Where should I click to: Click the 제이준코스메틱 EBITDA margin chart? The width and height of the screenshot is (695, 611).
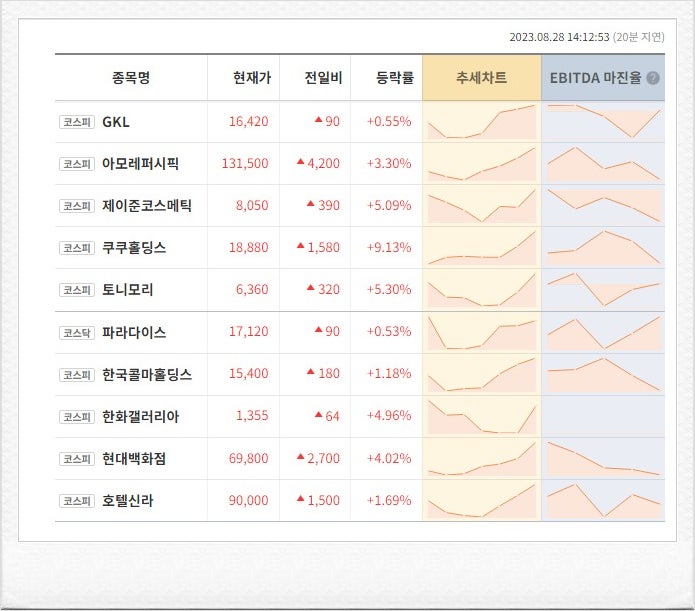pyautogui.click(x=604, y=206)
